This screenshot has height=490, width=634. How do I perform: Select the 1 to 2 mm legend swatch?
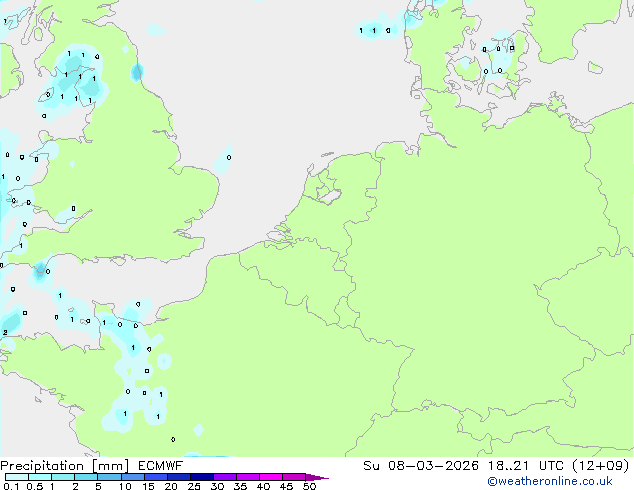63,477
